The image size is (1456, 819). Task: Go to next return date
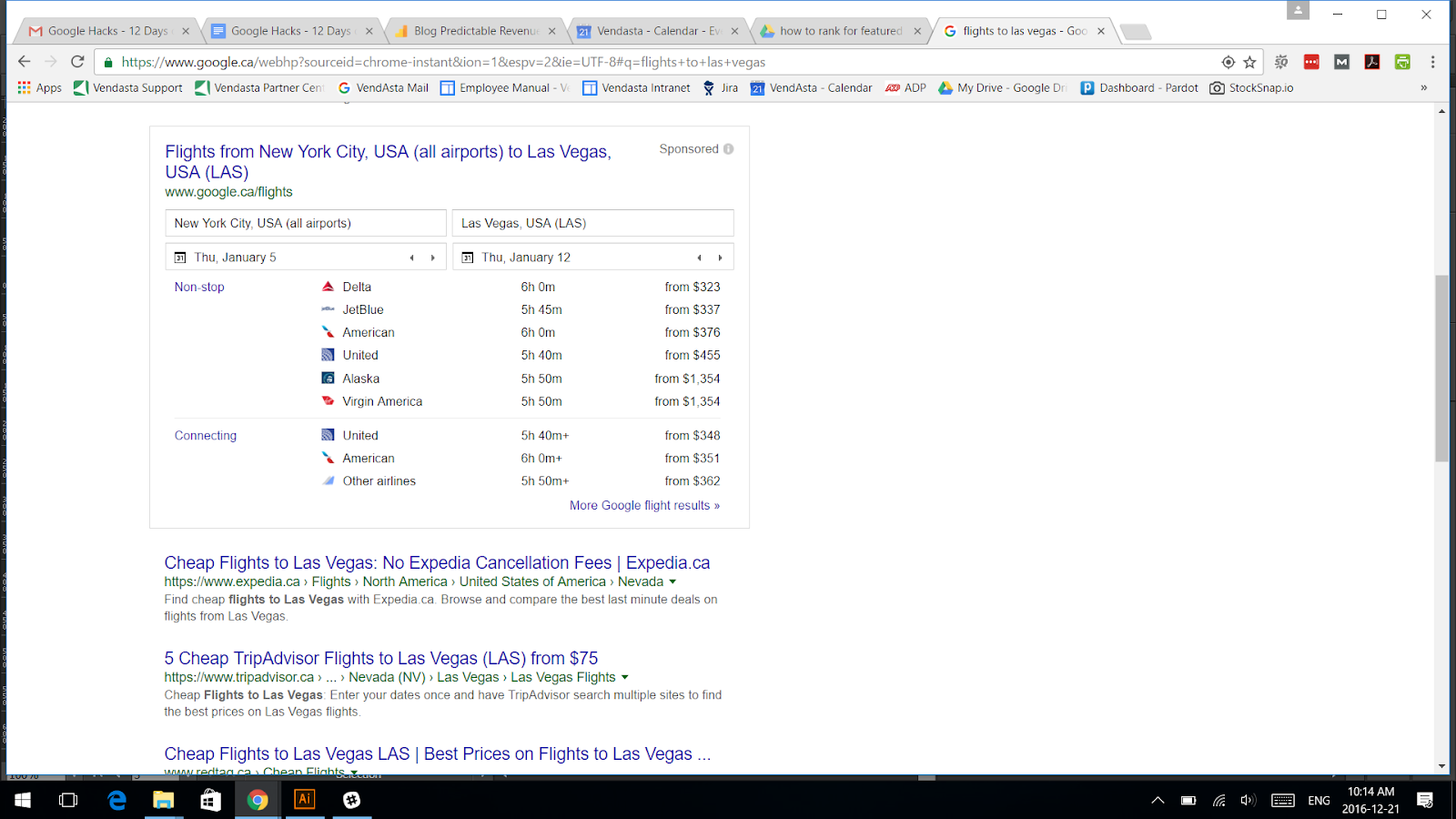[x=720, y=258]
